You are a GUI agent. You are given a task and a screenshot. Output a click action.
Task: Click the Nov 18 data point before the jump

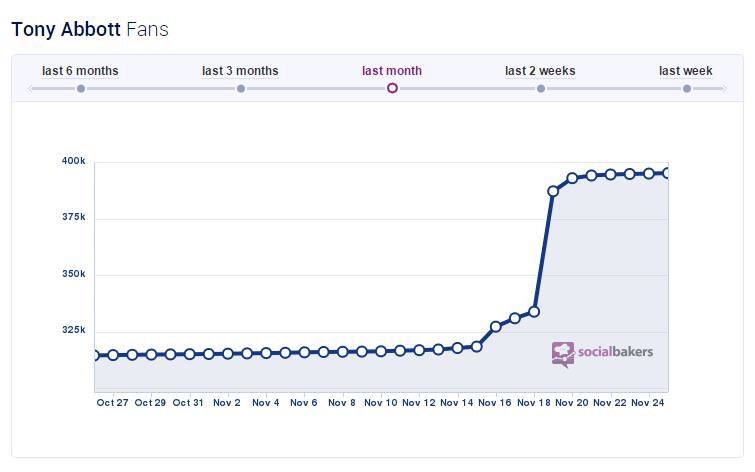point(534,312)
